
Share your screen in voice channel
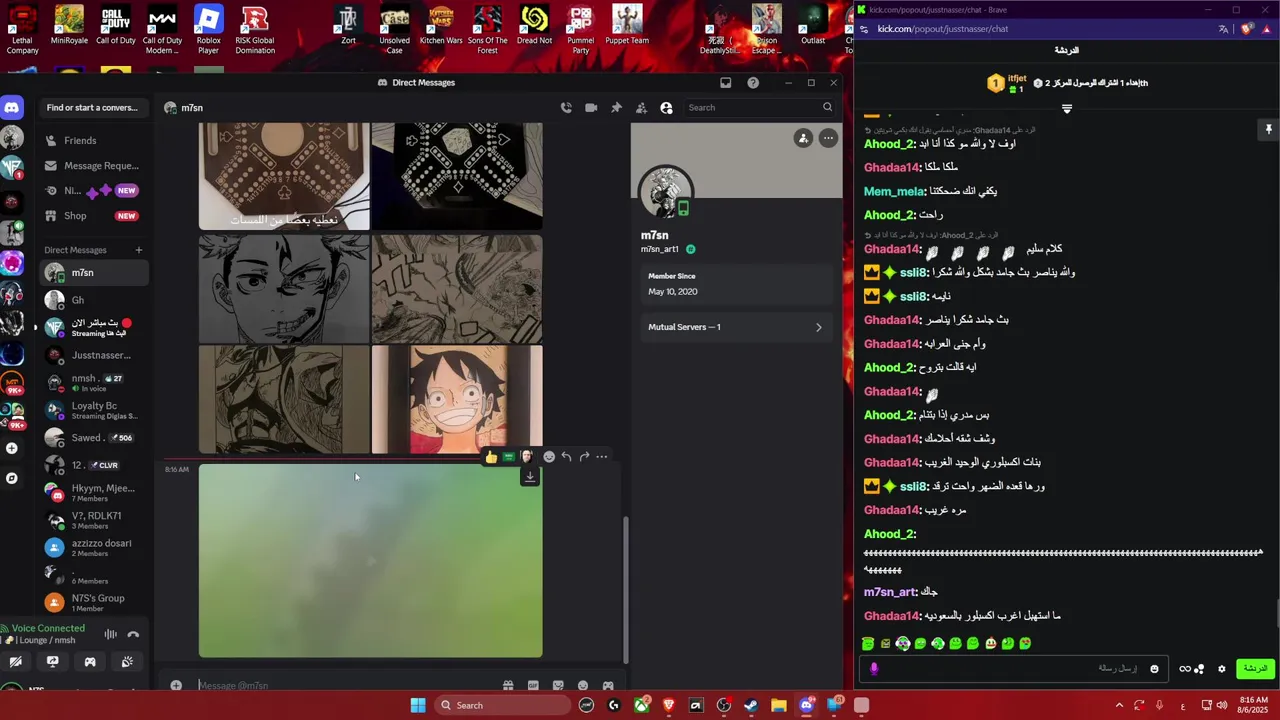53,662
